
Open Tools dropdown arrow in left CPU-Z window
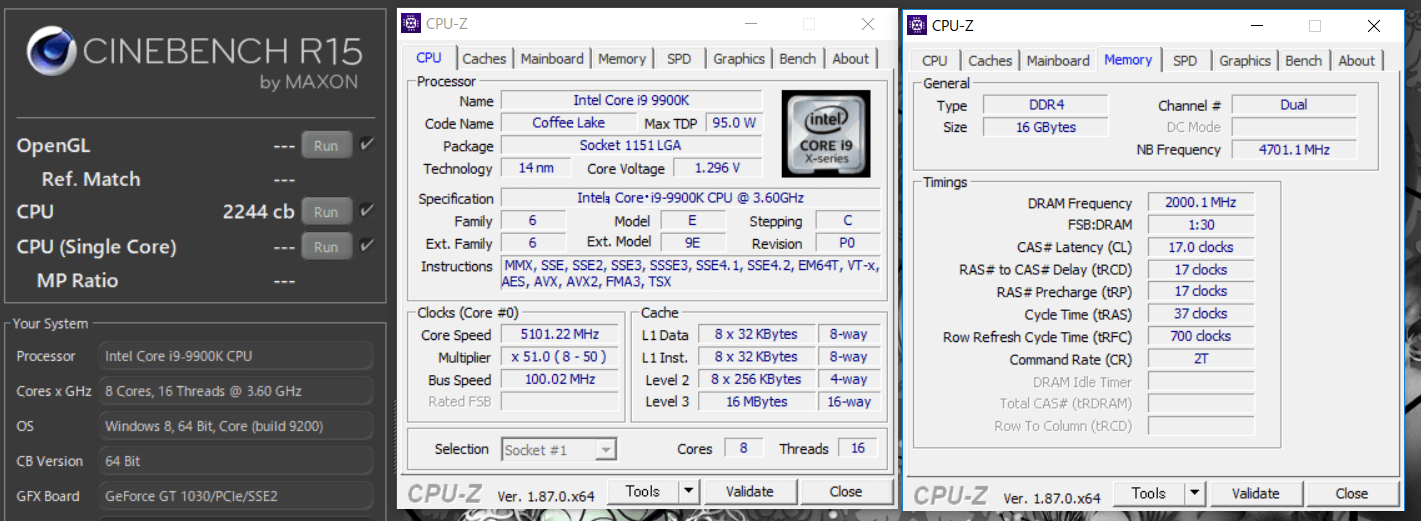[x=688, y=491]
